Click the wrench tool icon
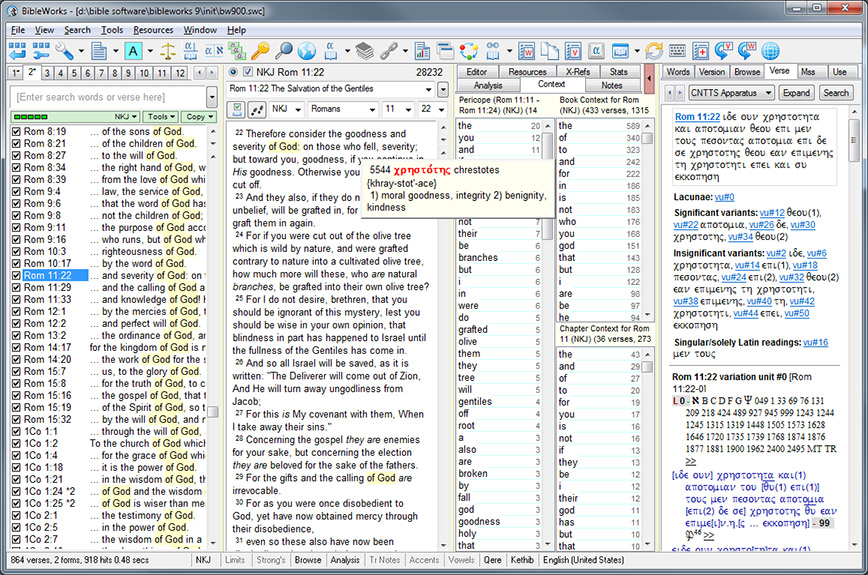This screenshot has height=575, width=868. tap(64, 50)
